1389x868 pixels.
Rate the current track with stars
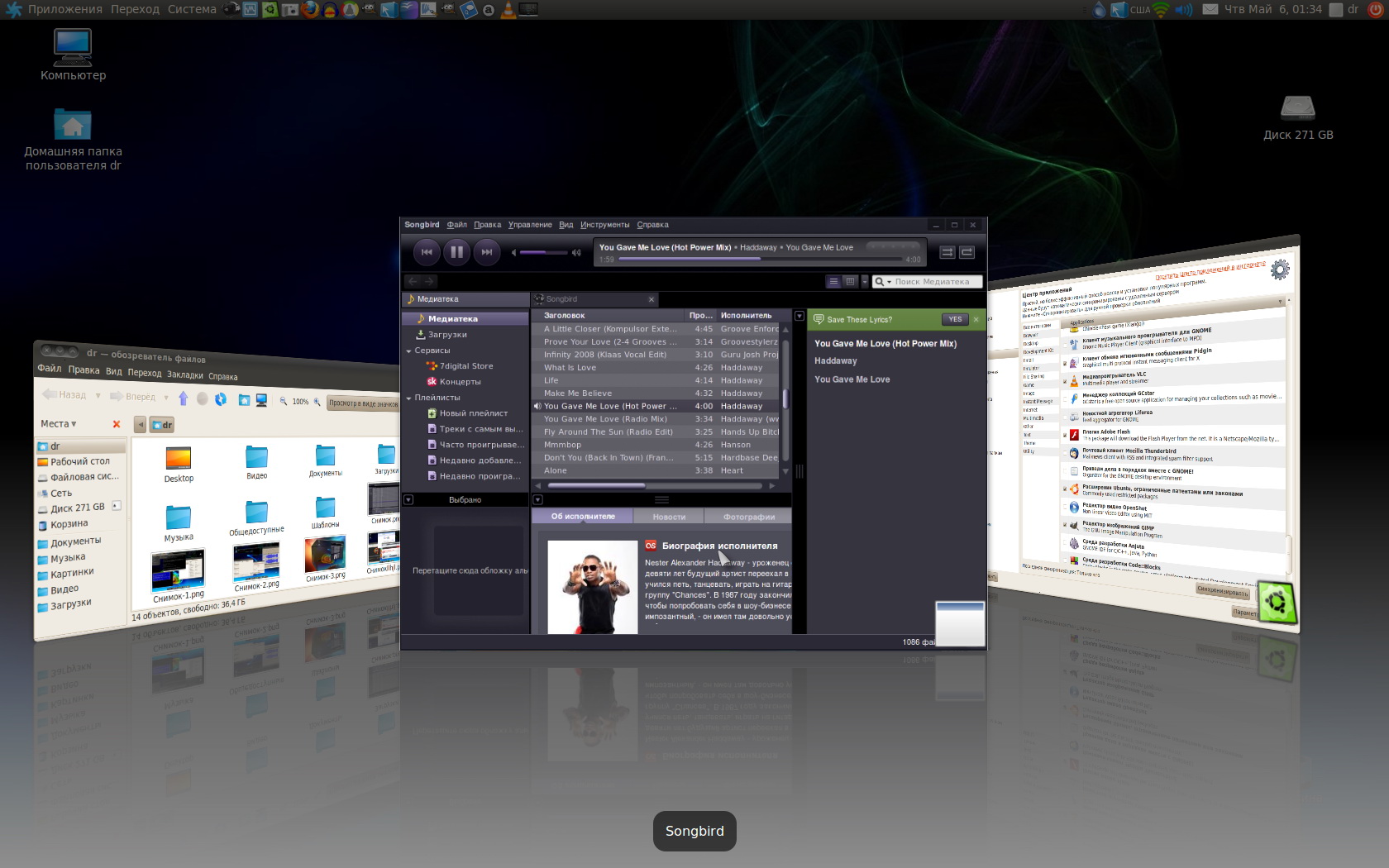pos(893,246)
